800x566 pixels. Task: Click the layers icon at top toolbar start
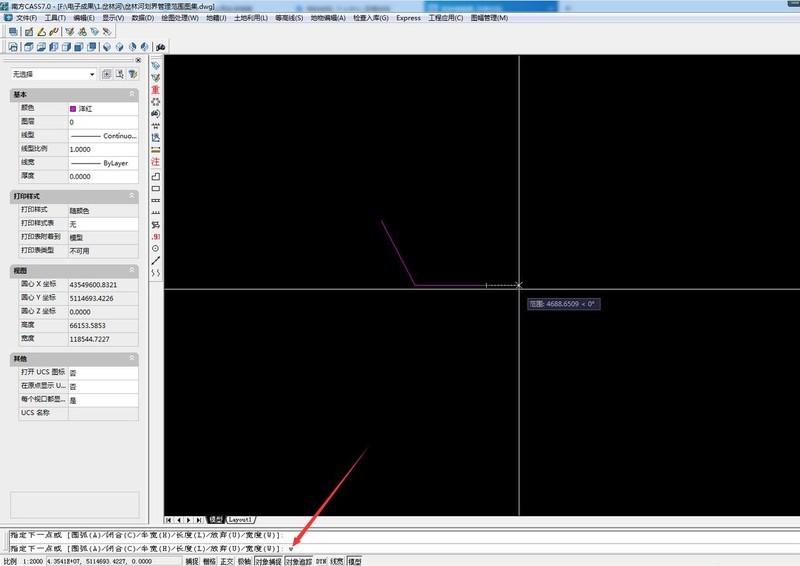point(13,32)
